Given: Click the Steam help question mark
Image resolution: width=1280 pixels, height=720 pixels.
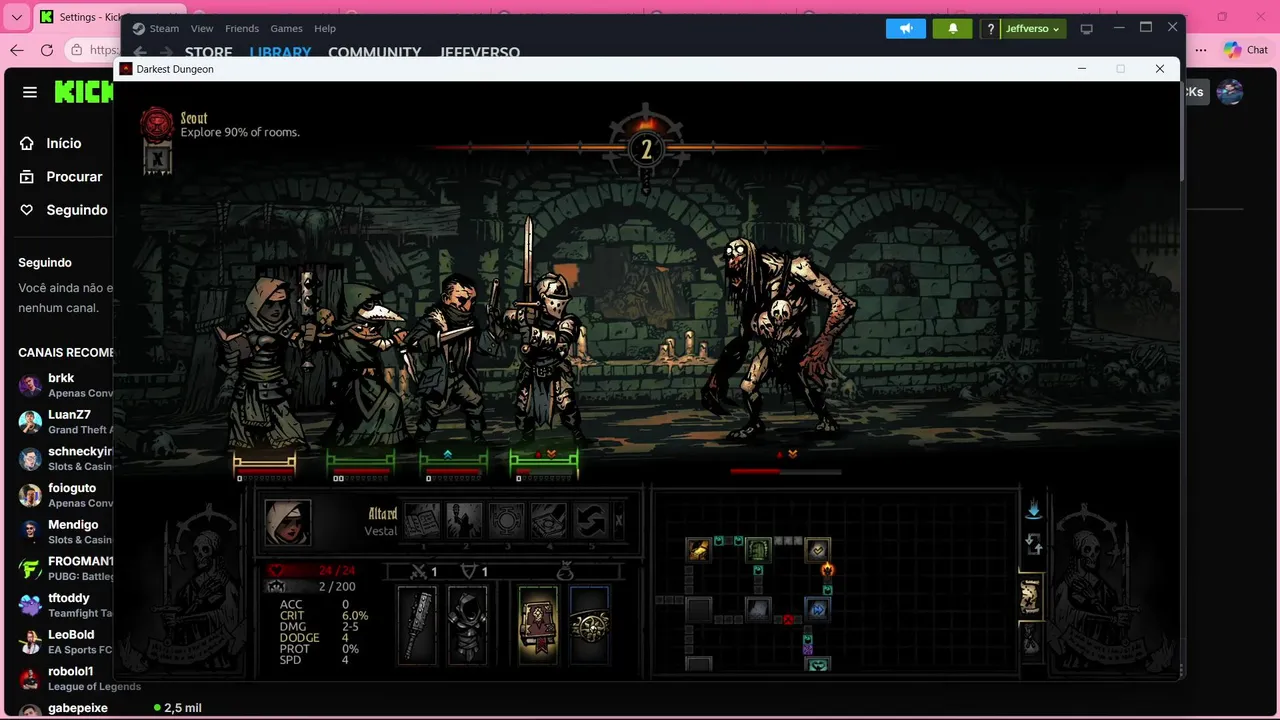Looking at the screenshot, I should pyautogui.click(x=990, y=29).
